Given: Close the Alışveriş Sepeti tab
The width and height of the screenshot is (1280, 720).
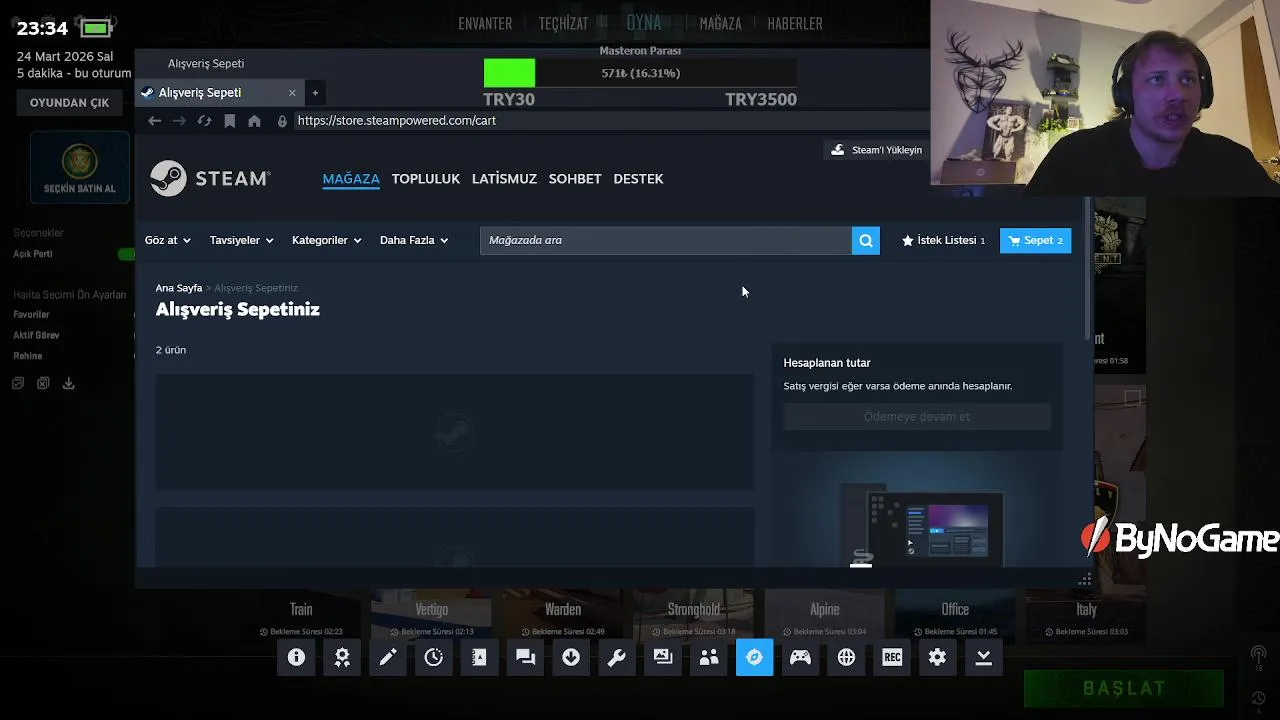Looking at the screenshot, I should coord(292,93).
